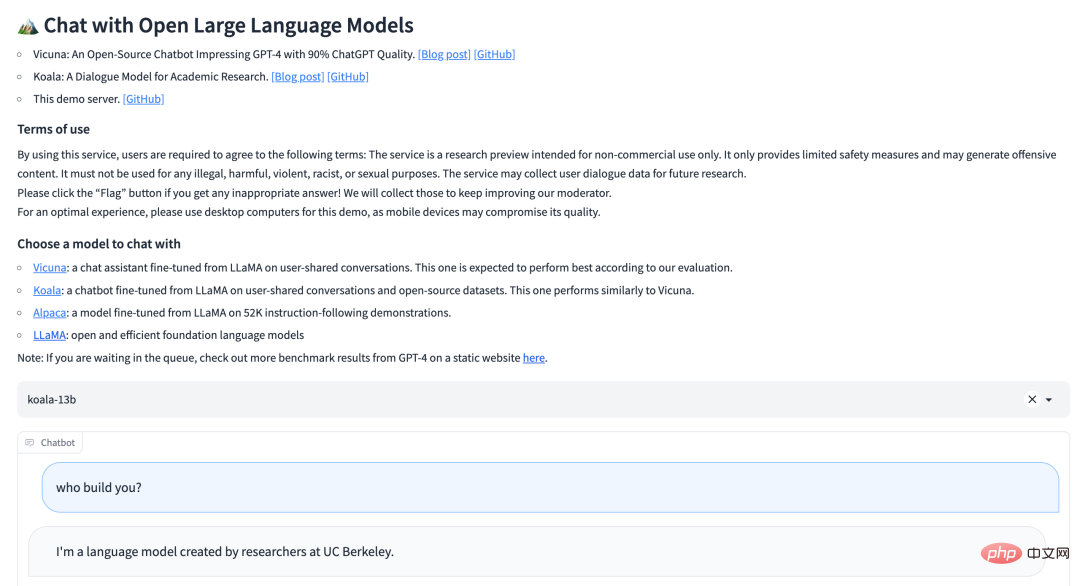This screenshot has width=1080, height=586.
Task: Select the UC Berkeley chatbot reply
Action: point(537,552)
